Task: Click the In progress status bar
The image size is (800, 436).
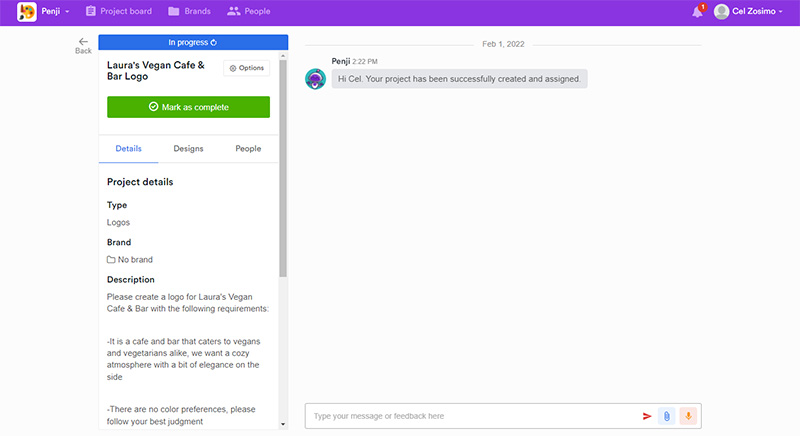Action: 193,42
